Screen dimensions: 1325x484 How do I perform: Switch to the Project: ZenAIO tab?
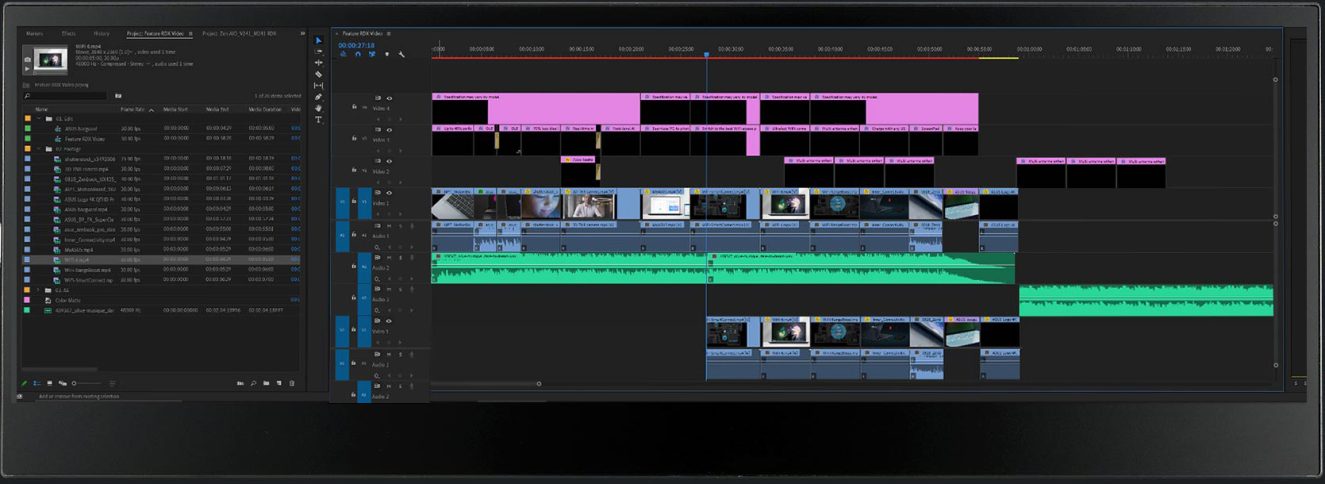[x=239, y=33]
